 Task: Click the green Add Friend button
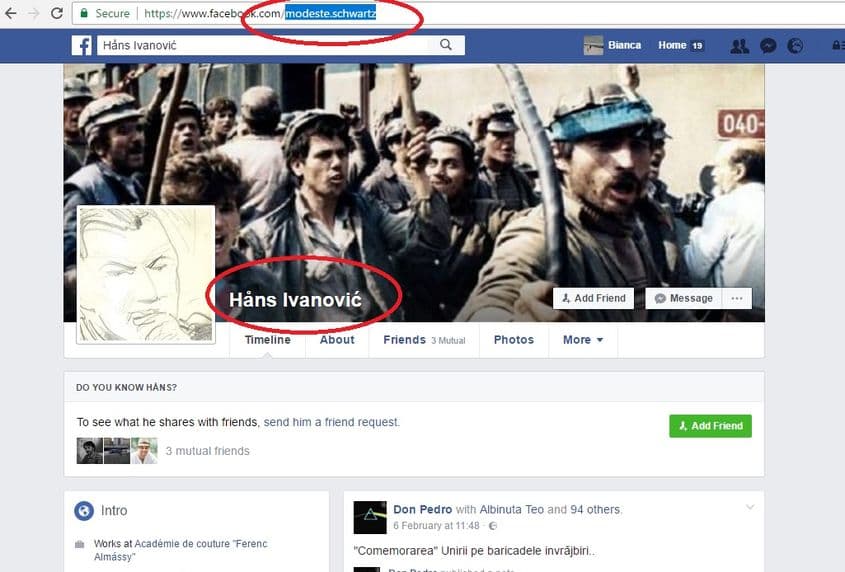pyautogui.click(x=710, y=426)
